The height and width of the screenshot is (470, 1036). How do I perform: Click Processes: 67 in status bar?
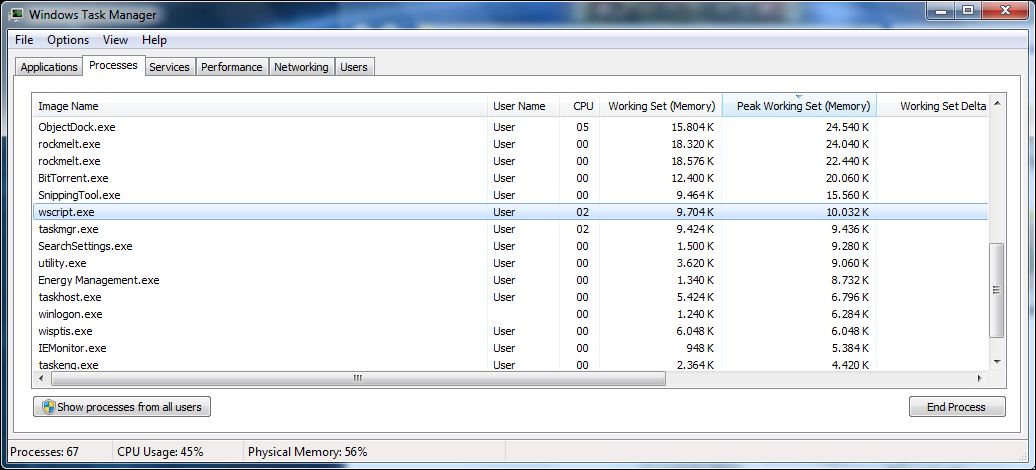[x=44, y=452]
